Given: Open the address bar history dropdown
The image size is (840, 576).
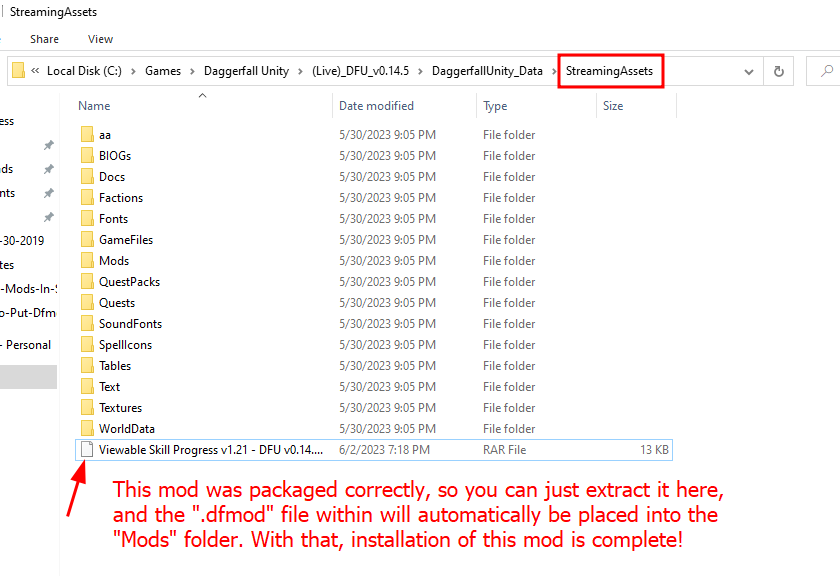Looking at the screenshot, I should coord(749,72).
